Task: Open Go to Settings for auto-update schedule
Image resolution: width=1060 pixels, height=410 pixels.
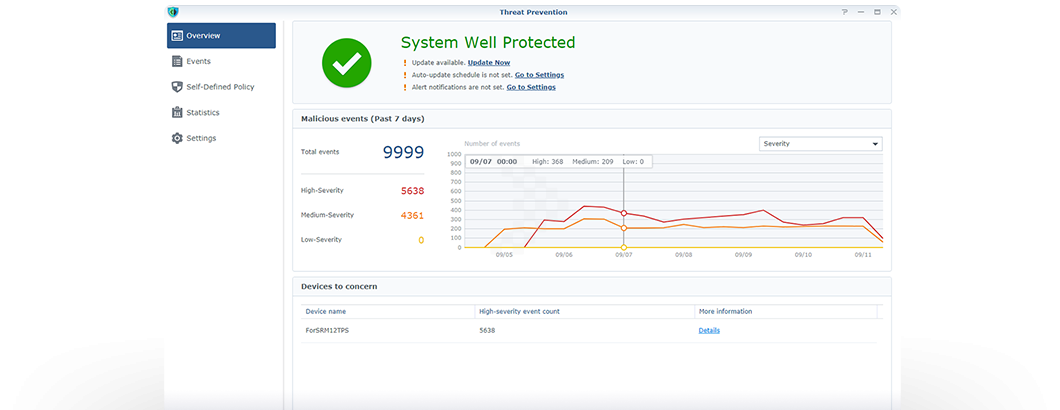Action: [539, 75]
